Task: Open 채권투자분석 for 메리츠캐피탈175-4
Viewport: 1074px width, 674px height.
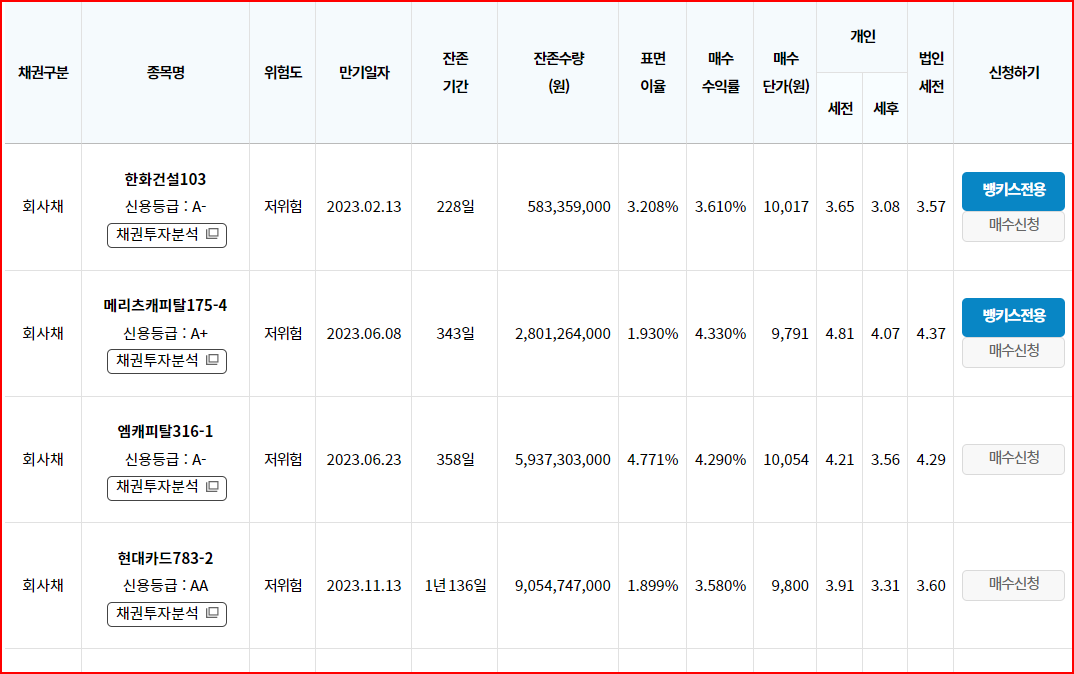Action: click(x=166, y=361)
